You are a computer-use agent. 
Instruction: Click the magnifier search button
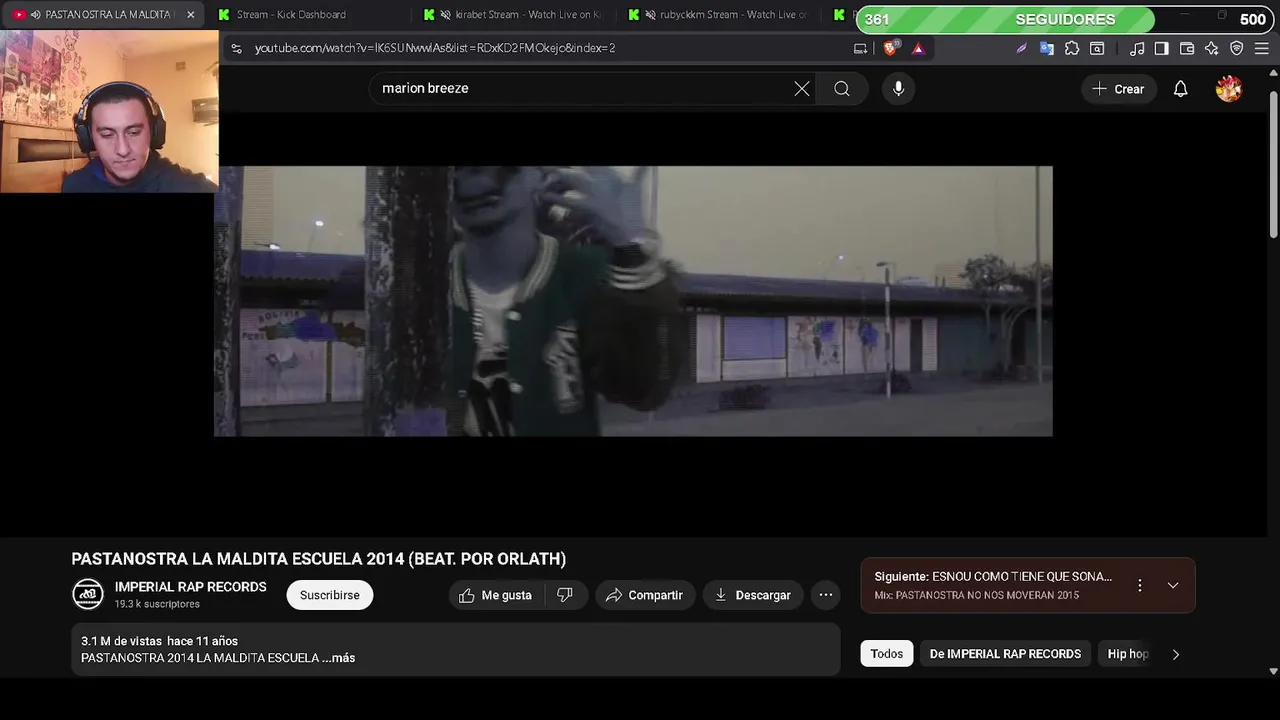[x=842, y=89]
